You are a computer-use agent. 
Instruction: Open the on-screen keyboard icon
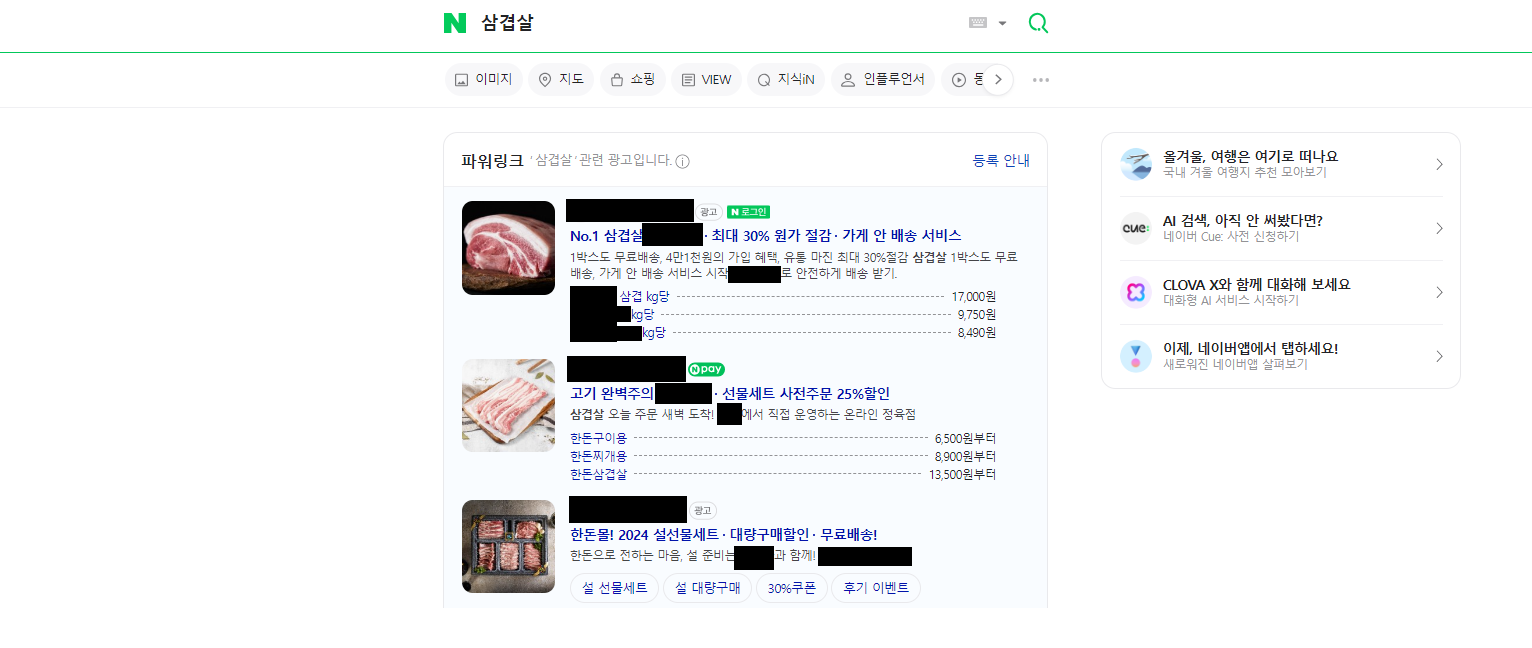(x=978, y=23)
